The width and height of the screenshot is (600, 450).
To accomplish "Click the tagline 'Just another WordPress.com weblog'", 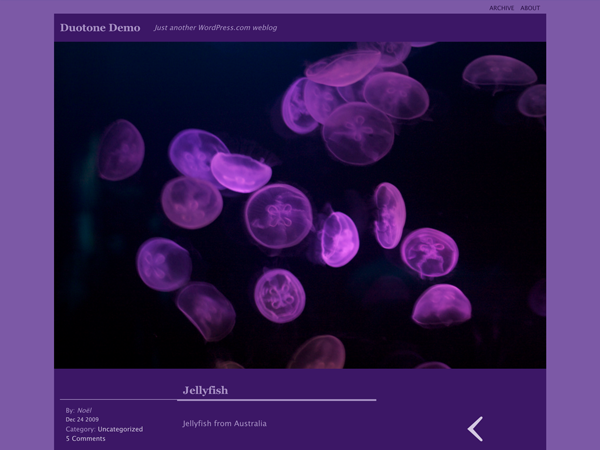I will 215,28.
